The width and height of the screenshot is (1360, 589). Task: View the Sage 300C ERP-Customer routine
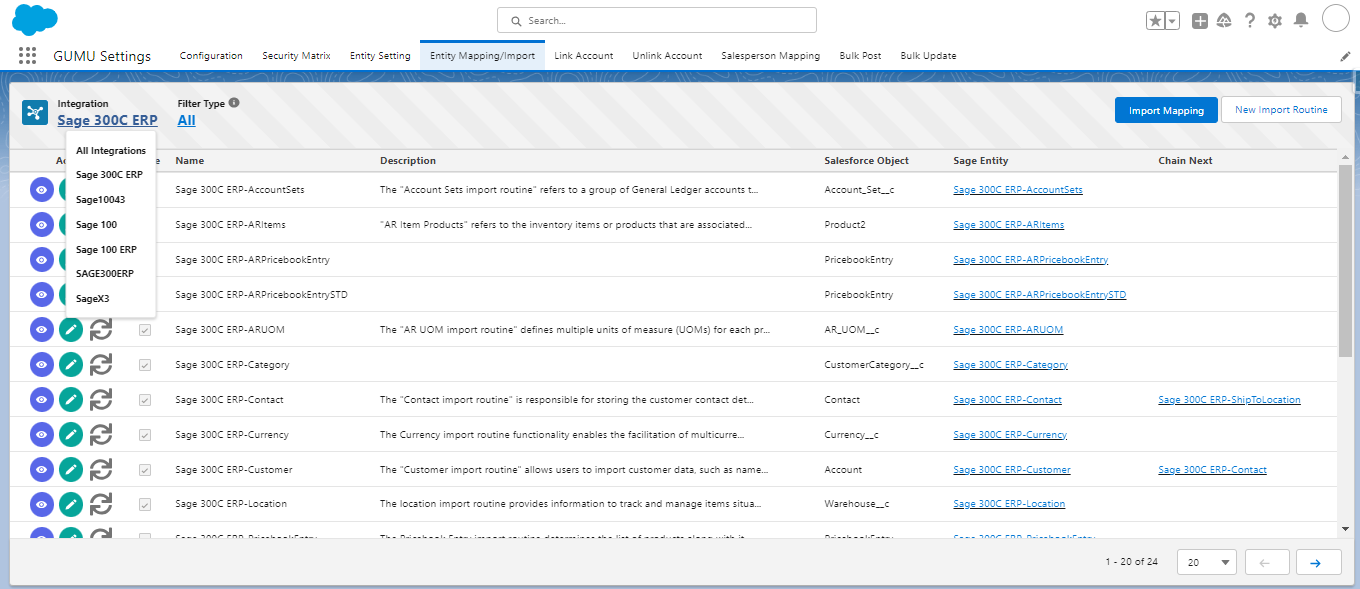coord(41,470)
